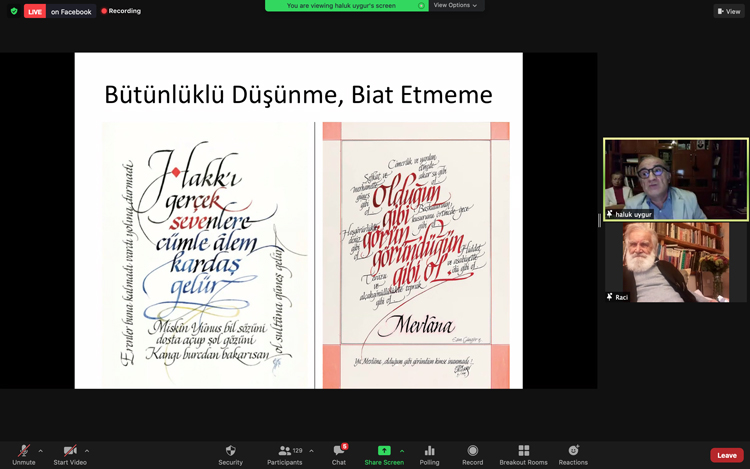Open the View layout button
Image resolution: width=750 pixels, height=469 pixels.
[x=729, y=11]
